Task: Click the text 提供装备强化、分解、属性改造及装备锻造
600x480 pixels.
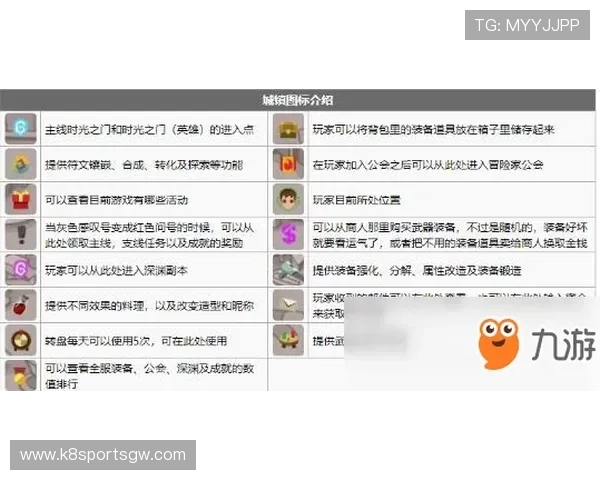Action: 417,271
